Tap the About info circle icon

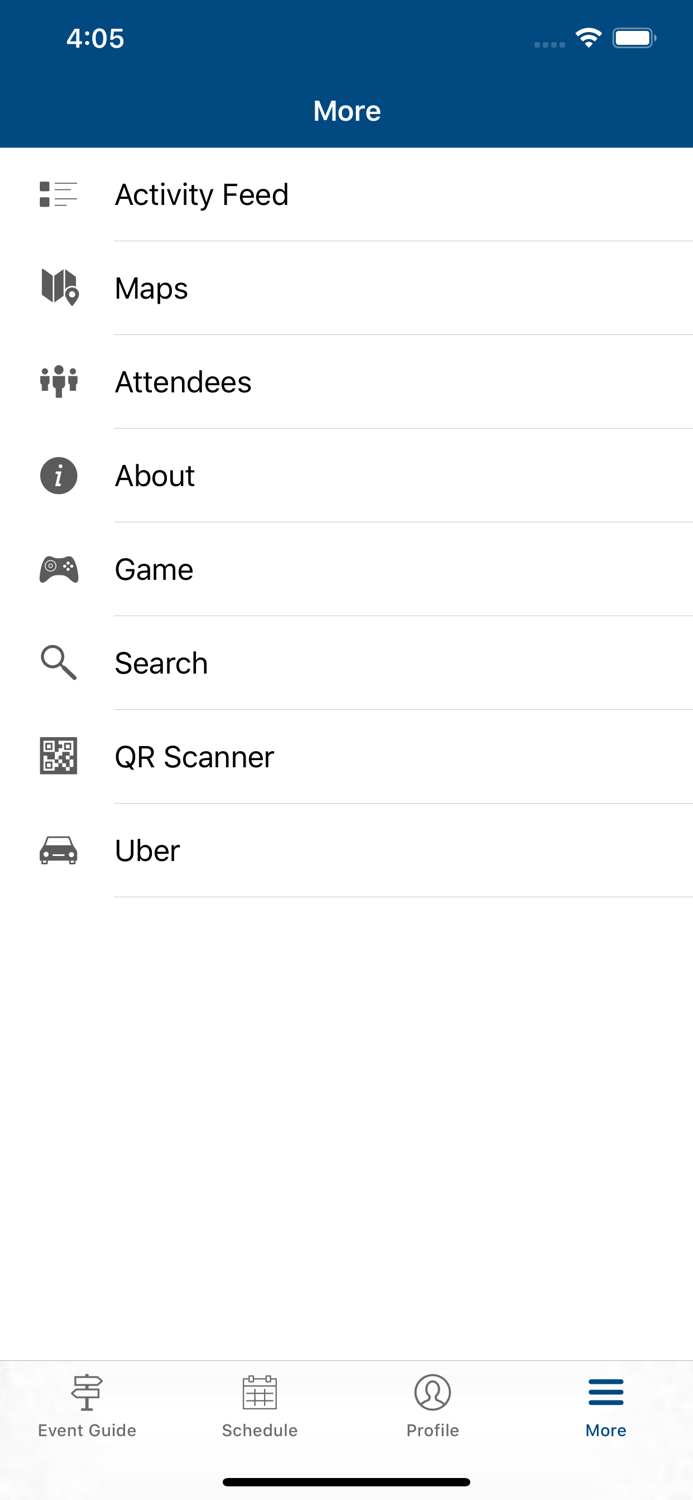pyautogui.click(x=59, y=476)
